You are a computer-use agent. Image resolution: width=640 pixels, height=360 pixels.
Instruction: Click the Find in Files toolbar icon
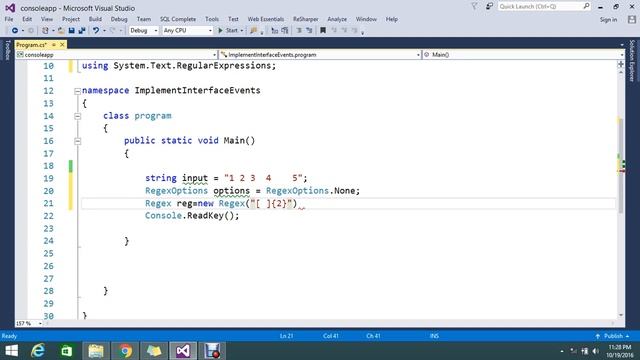pyautogui.click(x=253, y=31)
